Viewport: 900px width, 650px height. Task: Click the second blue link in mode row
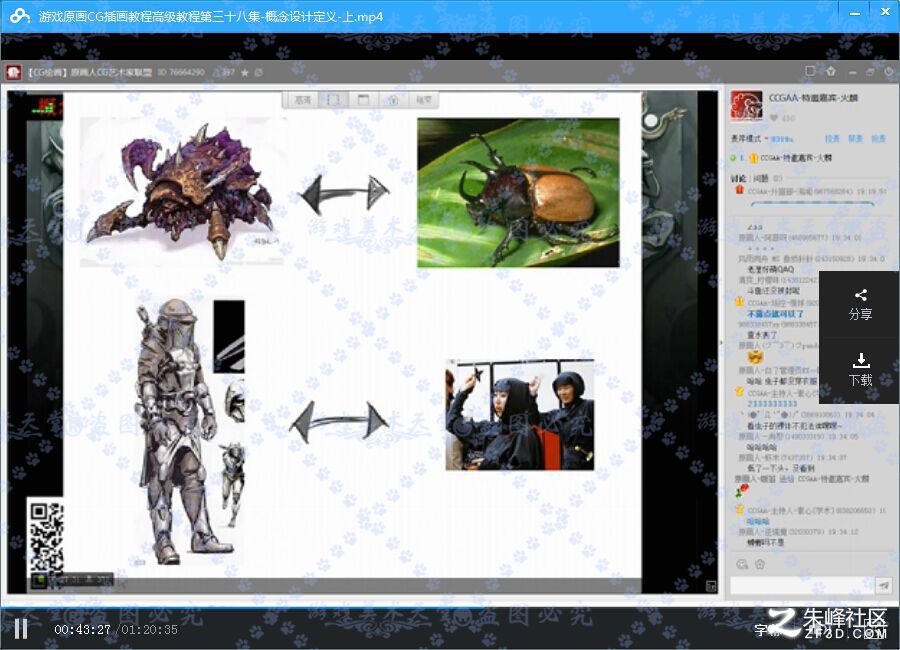pyautogui.click(x=855, y=139)
